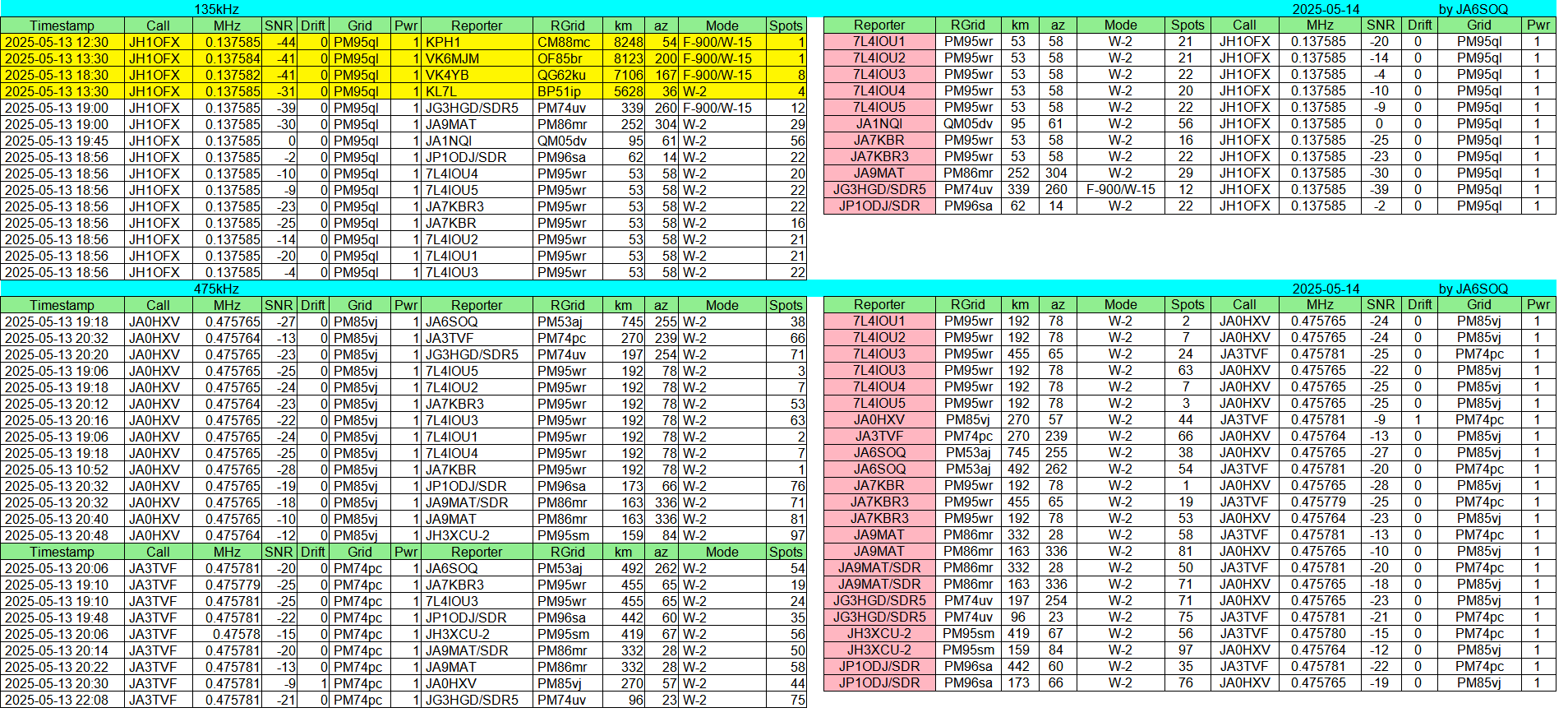Click azimuth 200 in the VK6MJM row
1568x717 pixels.
click(662, 58)
